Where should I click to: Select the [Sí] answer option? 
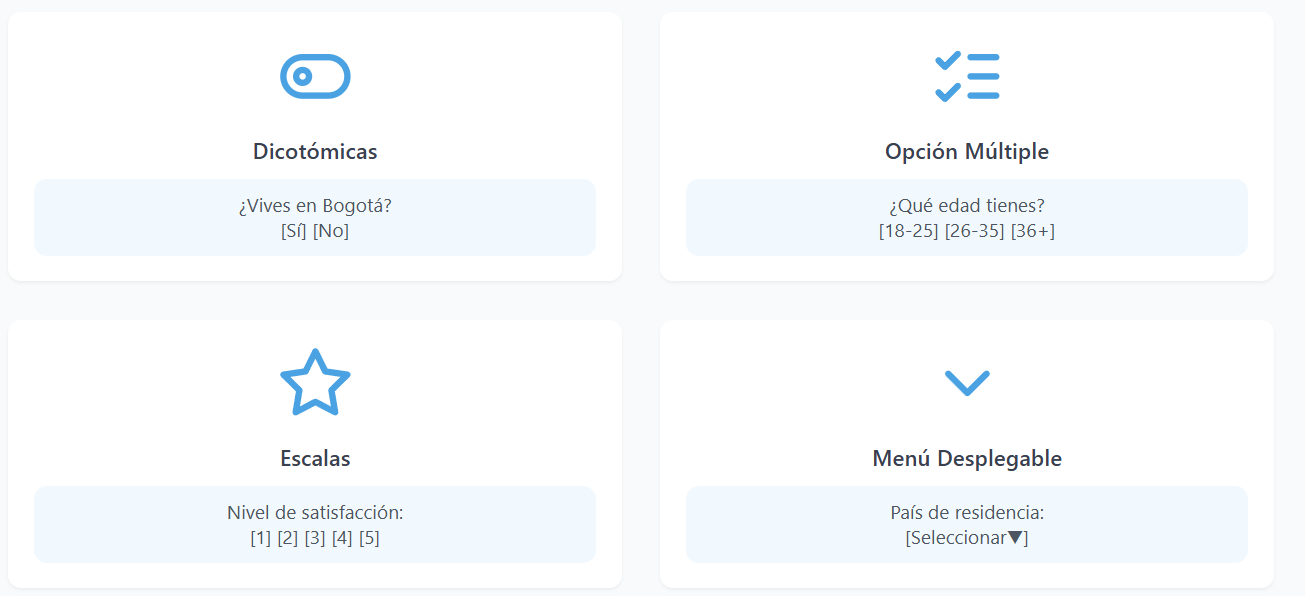(294, 231)
